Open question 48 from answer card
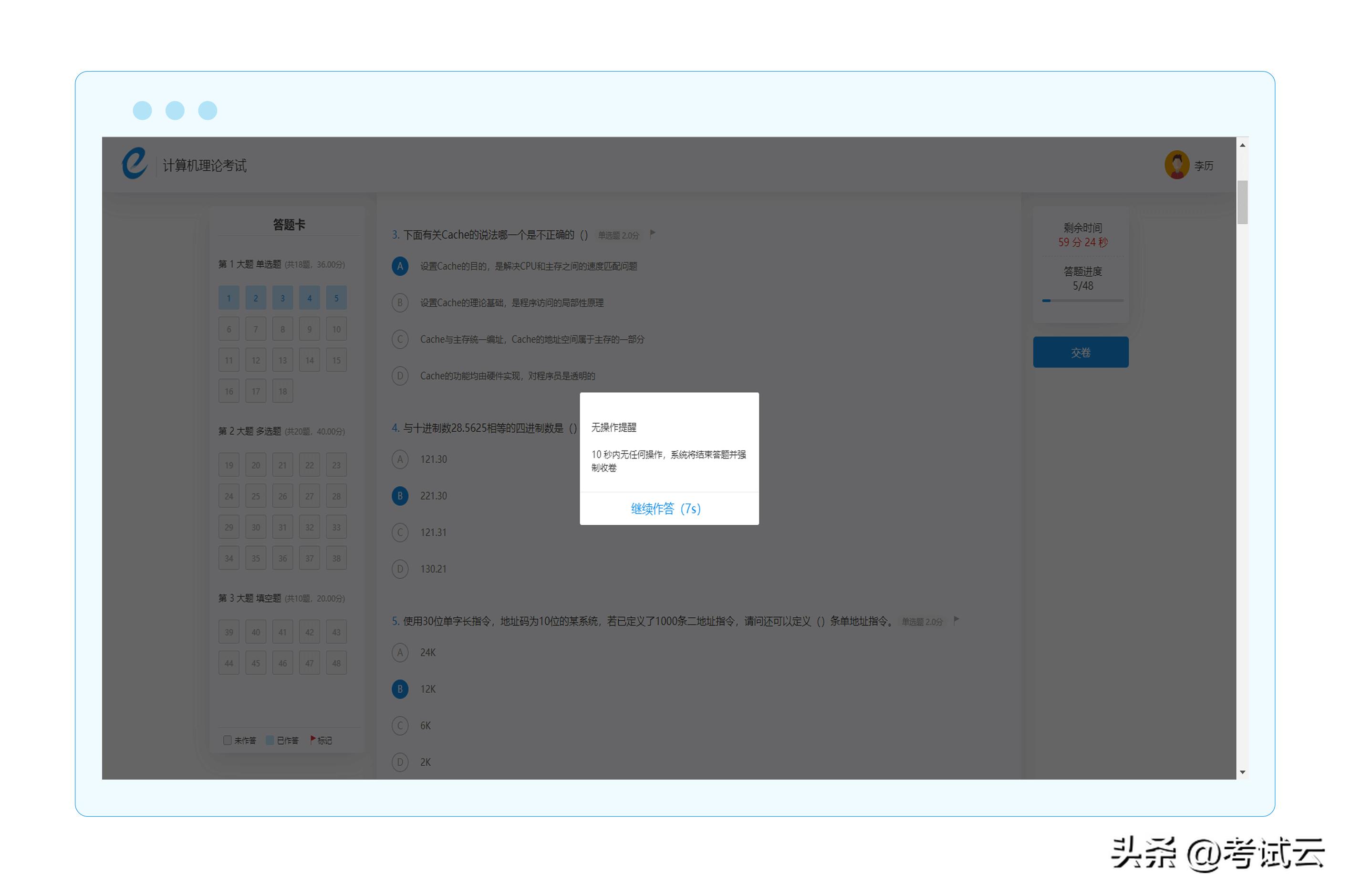The width and height of the screenshot is (1351, 896). [336, 664]
